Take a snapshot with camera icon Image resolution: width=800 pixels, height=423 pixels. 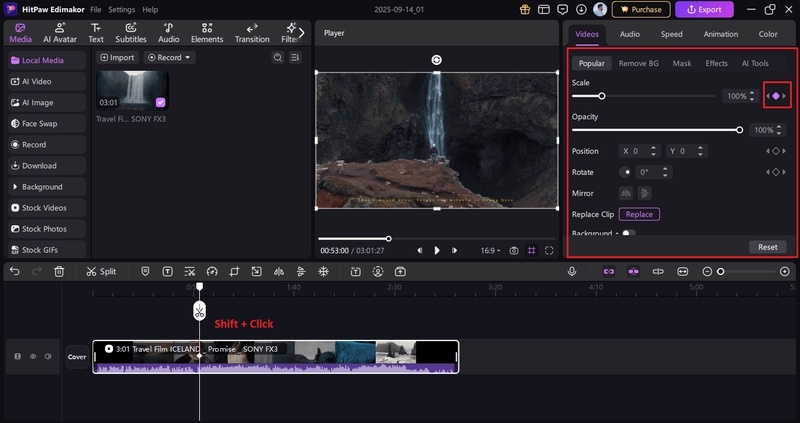514,251
